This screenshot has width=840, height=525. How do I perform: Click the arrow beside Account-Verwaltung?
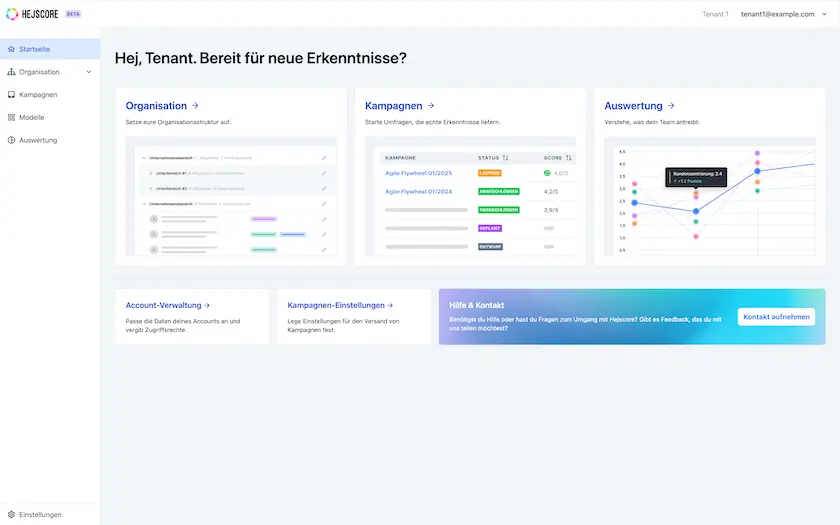(207, 305)
